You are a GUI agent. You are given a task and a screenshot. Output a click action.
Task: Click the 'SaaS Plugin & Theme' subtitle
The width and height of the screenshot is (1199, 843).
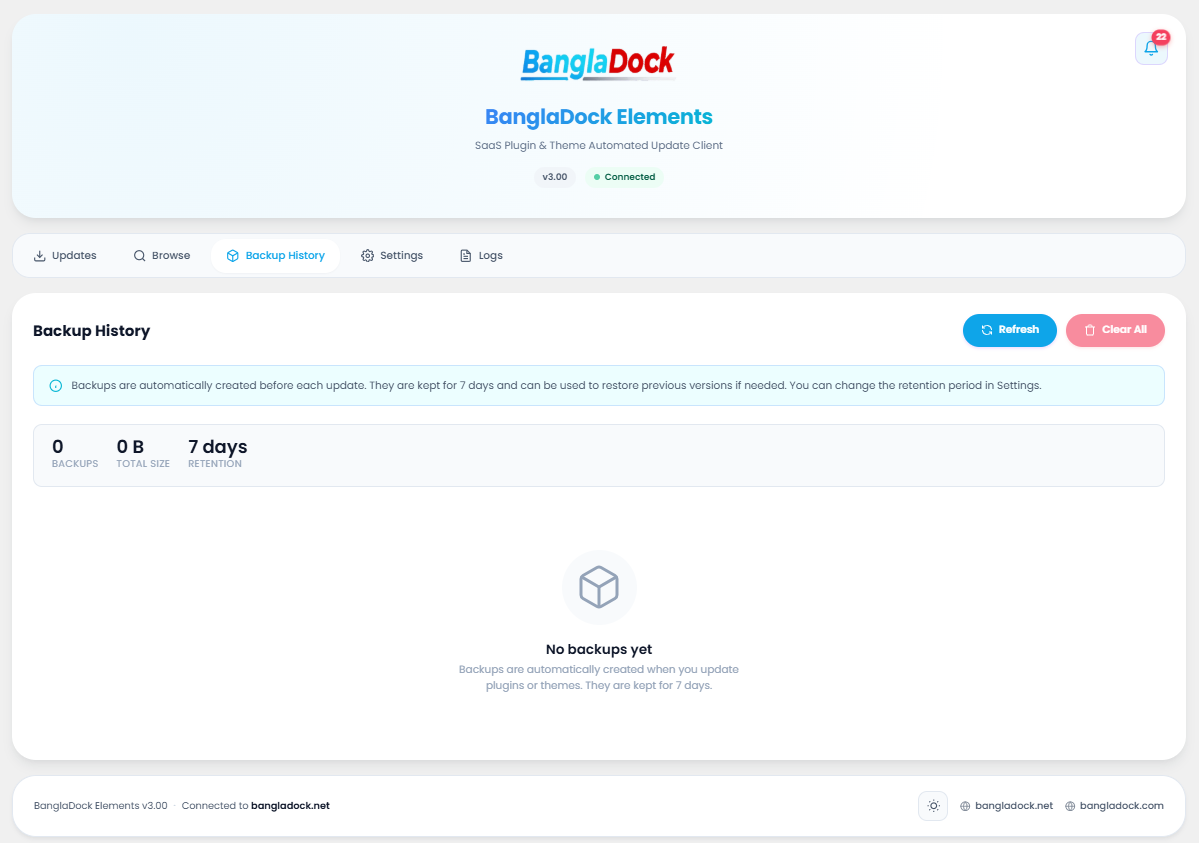click(599, 145)
